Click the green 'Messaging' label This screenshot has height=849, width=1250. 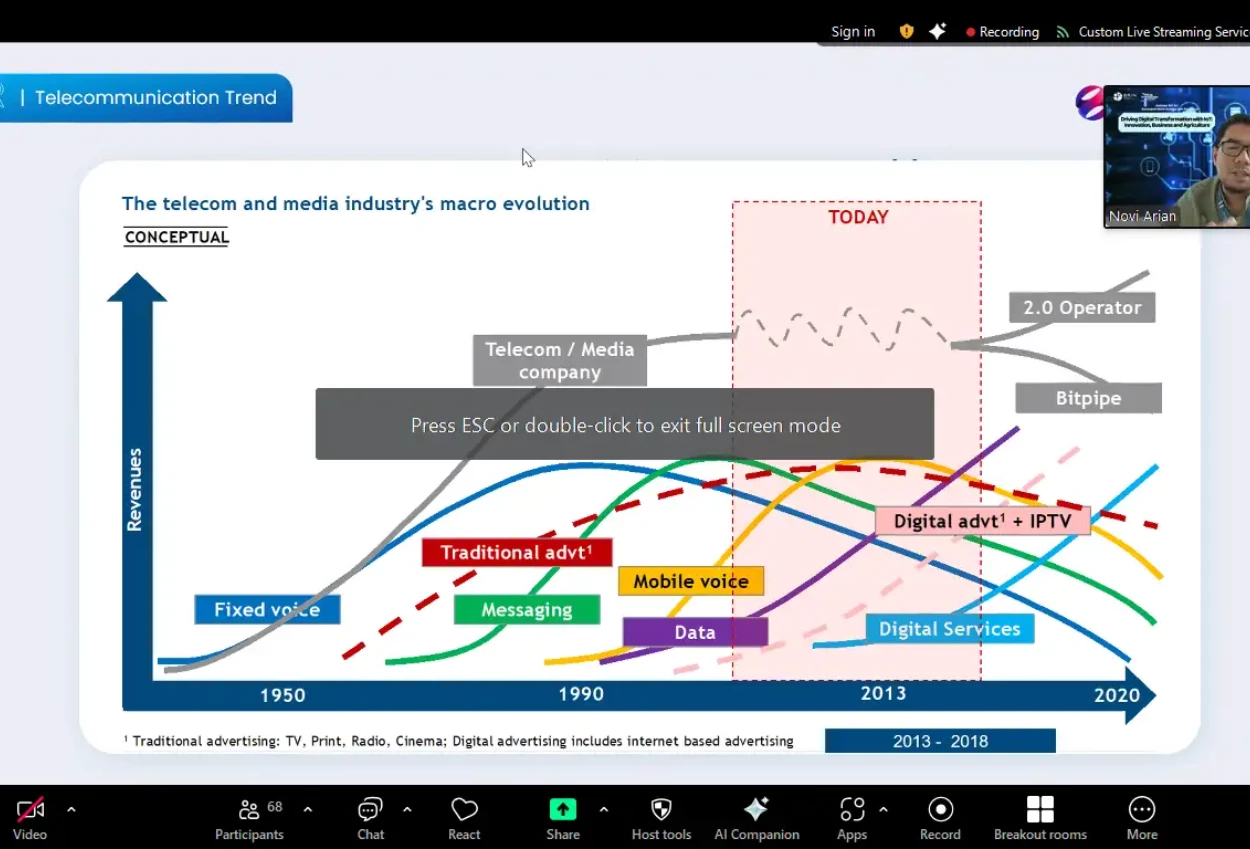pos(527,609)
